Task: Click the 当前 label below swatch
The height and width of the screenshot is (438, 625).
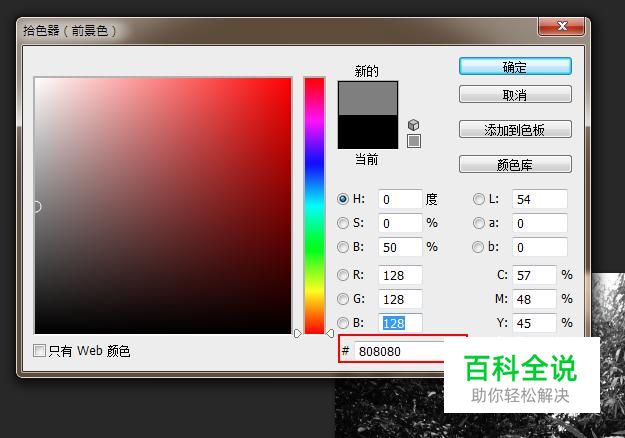Action: [367, 159]
